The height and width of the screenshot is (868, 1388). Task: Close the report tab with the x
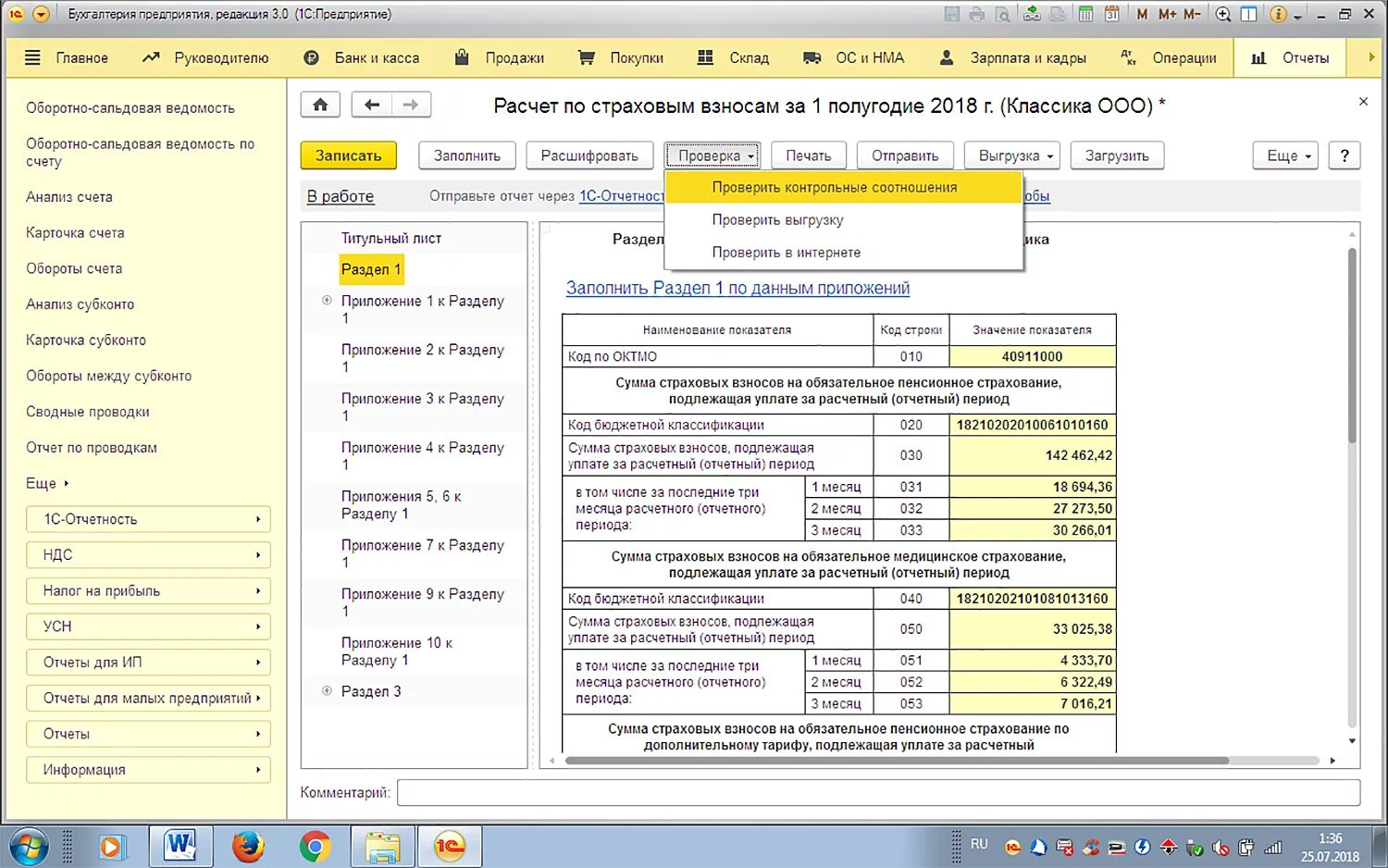(x=1363, y=102)
